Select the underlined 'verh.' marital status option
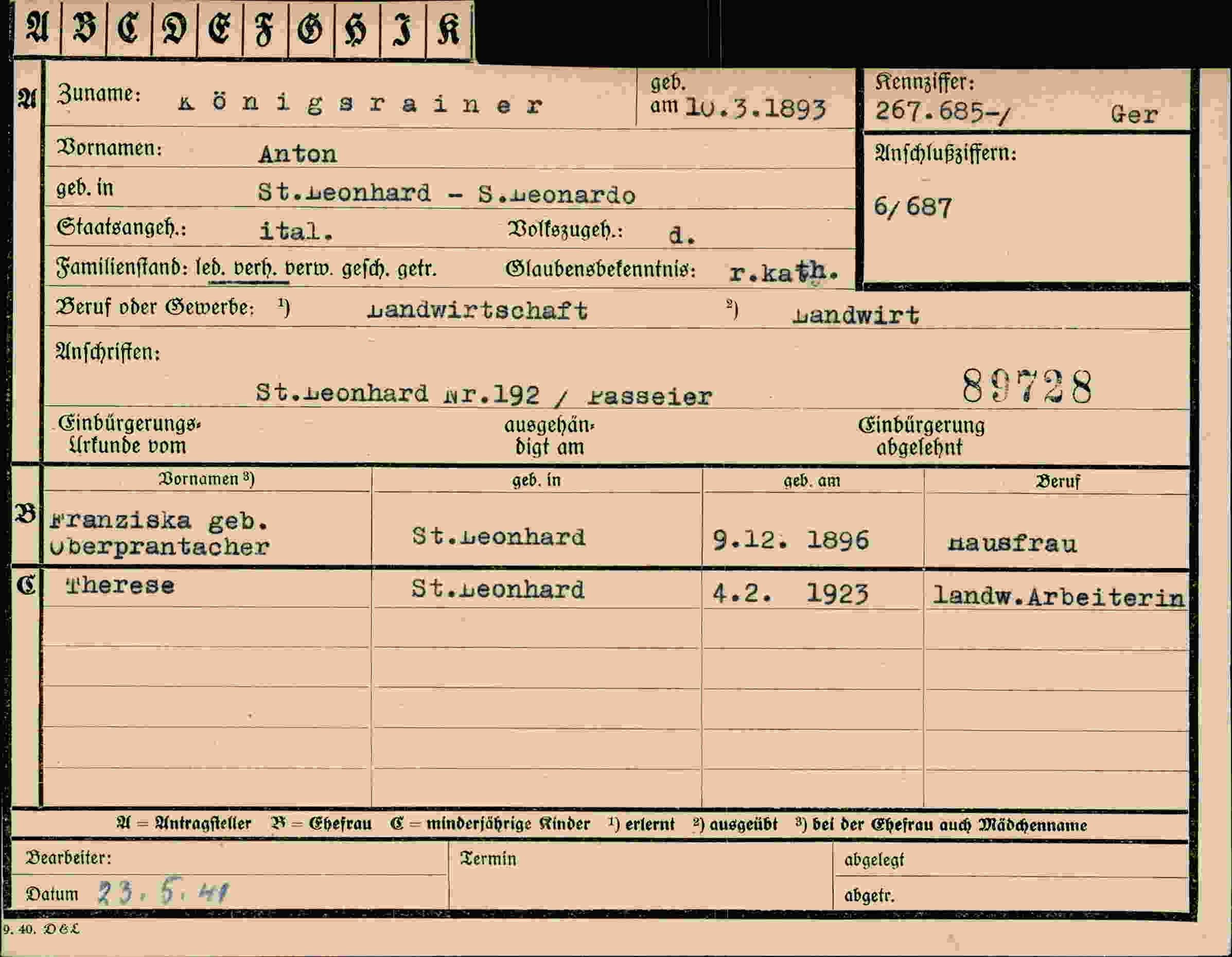1232x957 pixels. pyautogui.click(x=255, y=269)
